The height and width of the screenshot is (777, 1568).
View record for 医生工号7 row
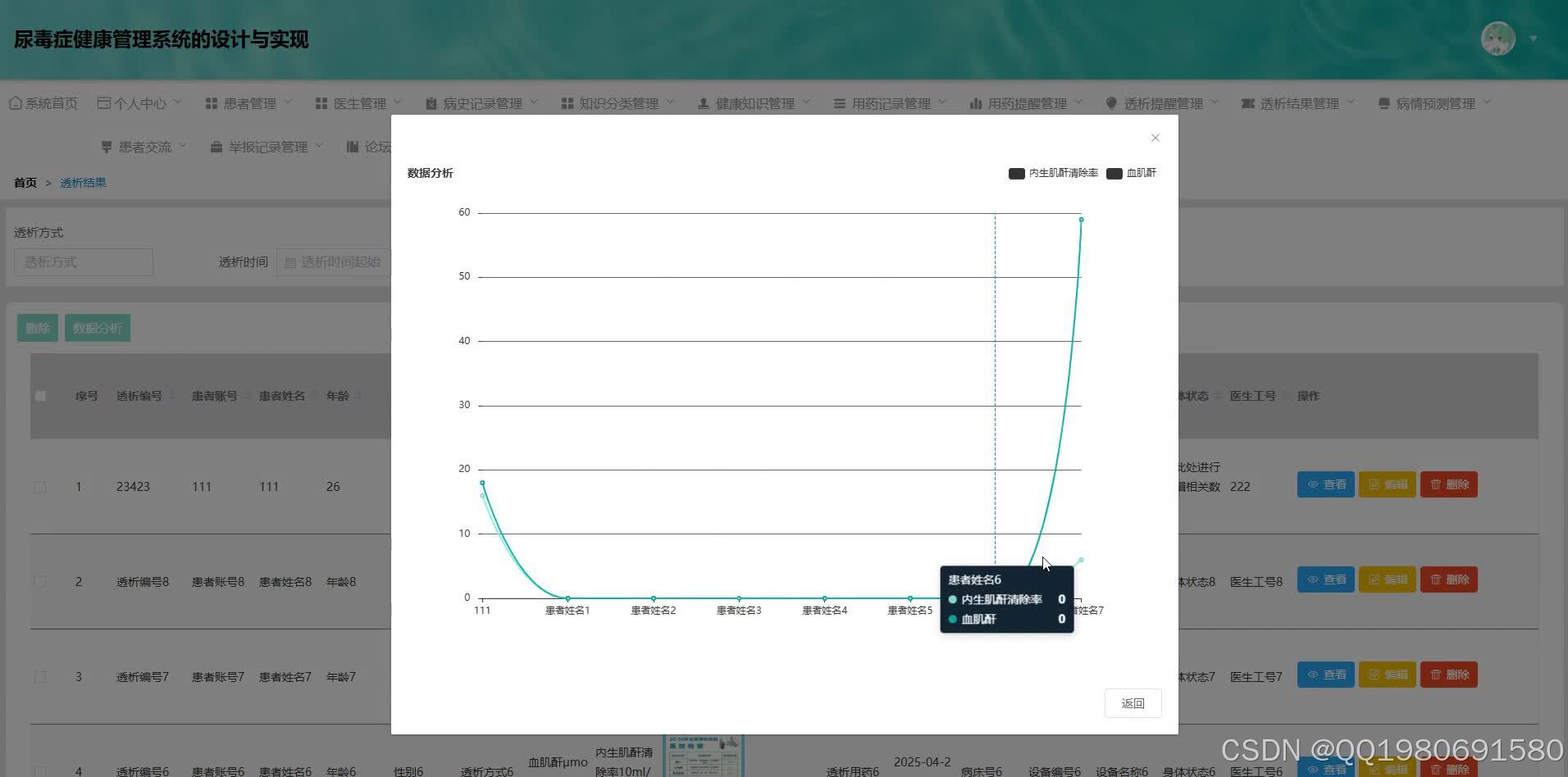click(1326, 675)
